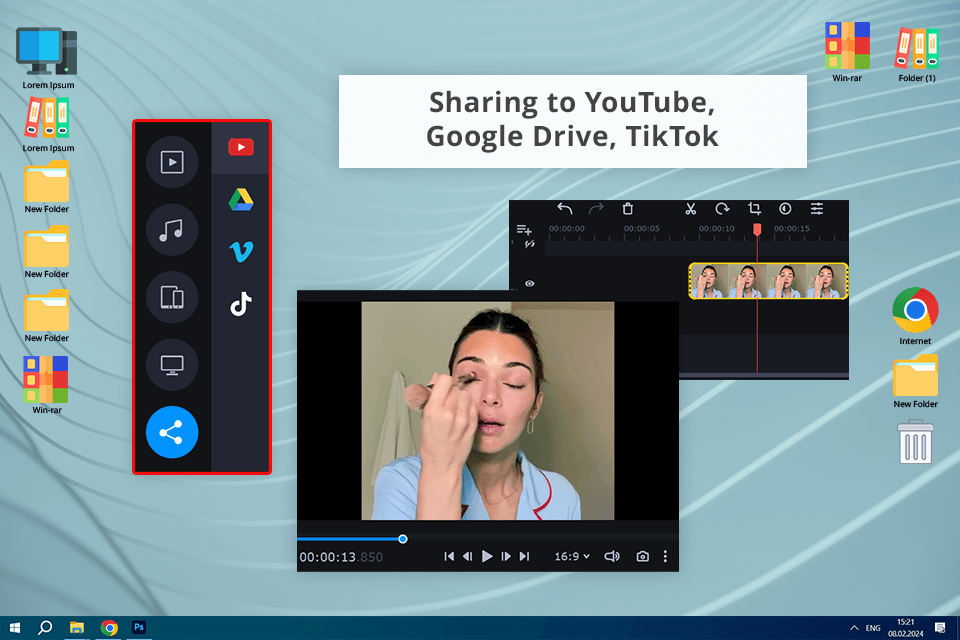Screen dimensions: 960x640
Task: Click the red playhead marker on timeline
Action: pos(757,229)
